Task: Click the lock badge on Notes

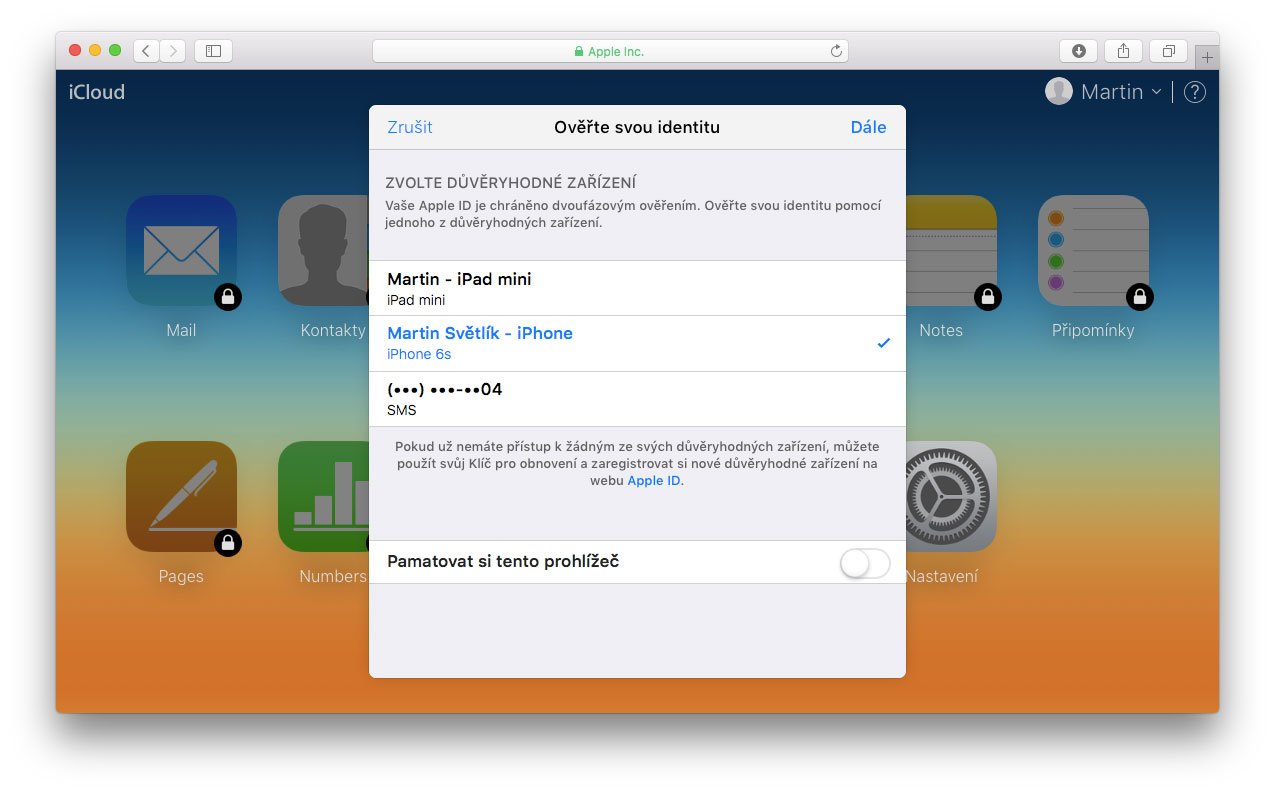Action: click(x=988, y=297)
